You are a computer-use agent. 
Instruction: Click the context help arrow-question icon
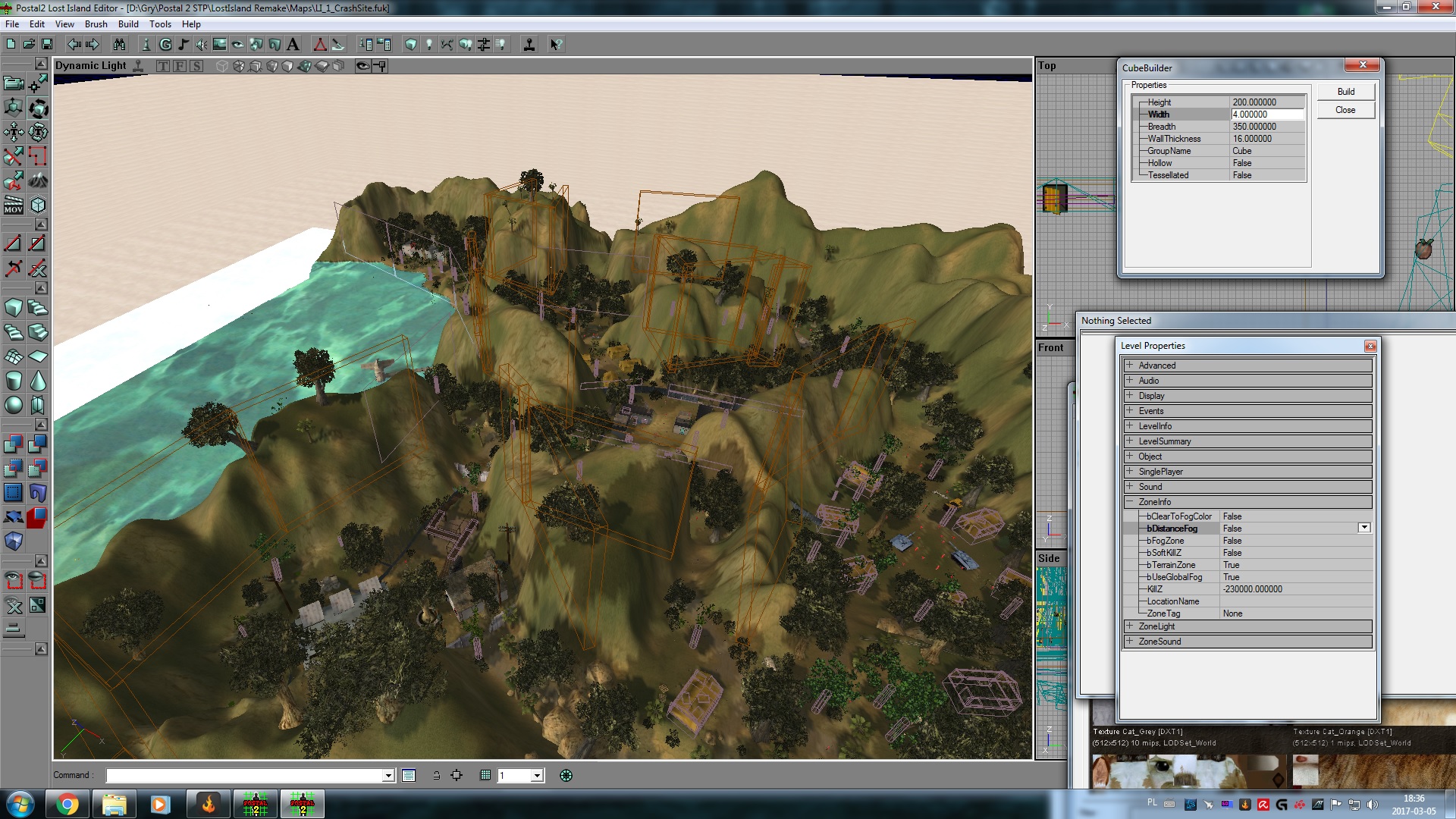point(555,44)
